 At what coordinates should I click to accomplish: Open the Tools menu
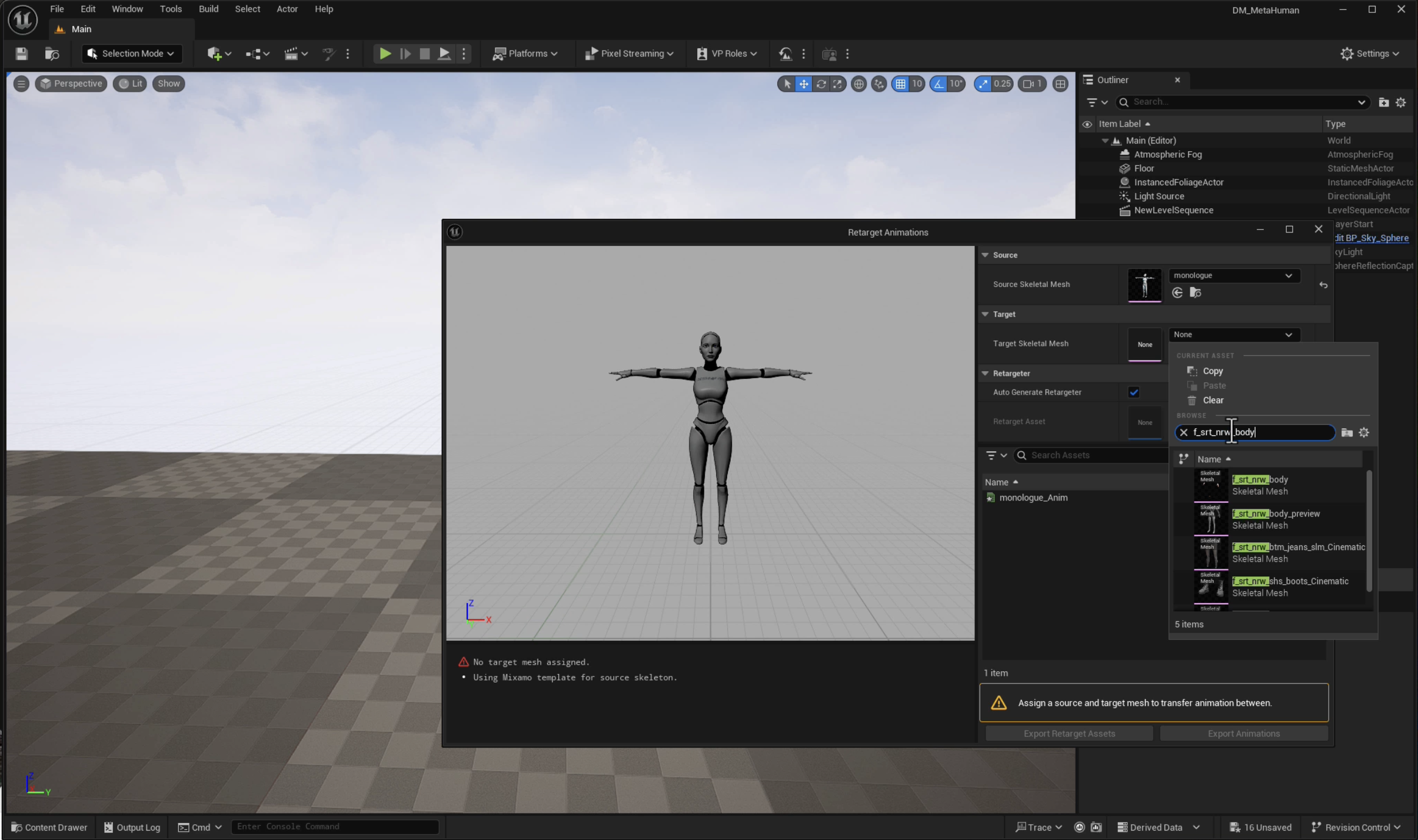click(171, 9)
